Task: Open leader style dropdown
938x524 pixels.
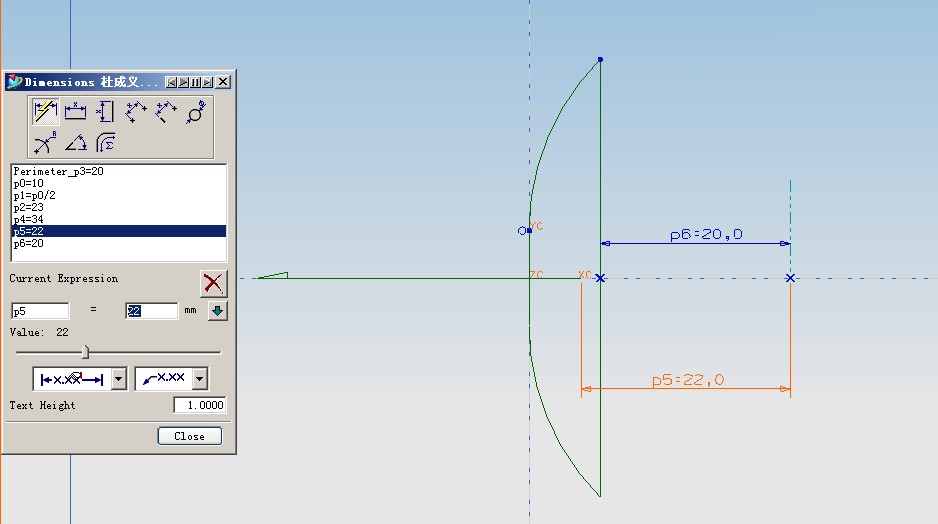Action: (200, 379)
